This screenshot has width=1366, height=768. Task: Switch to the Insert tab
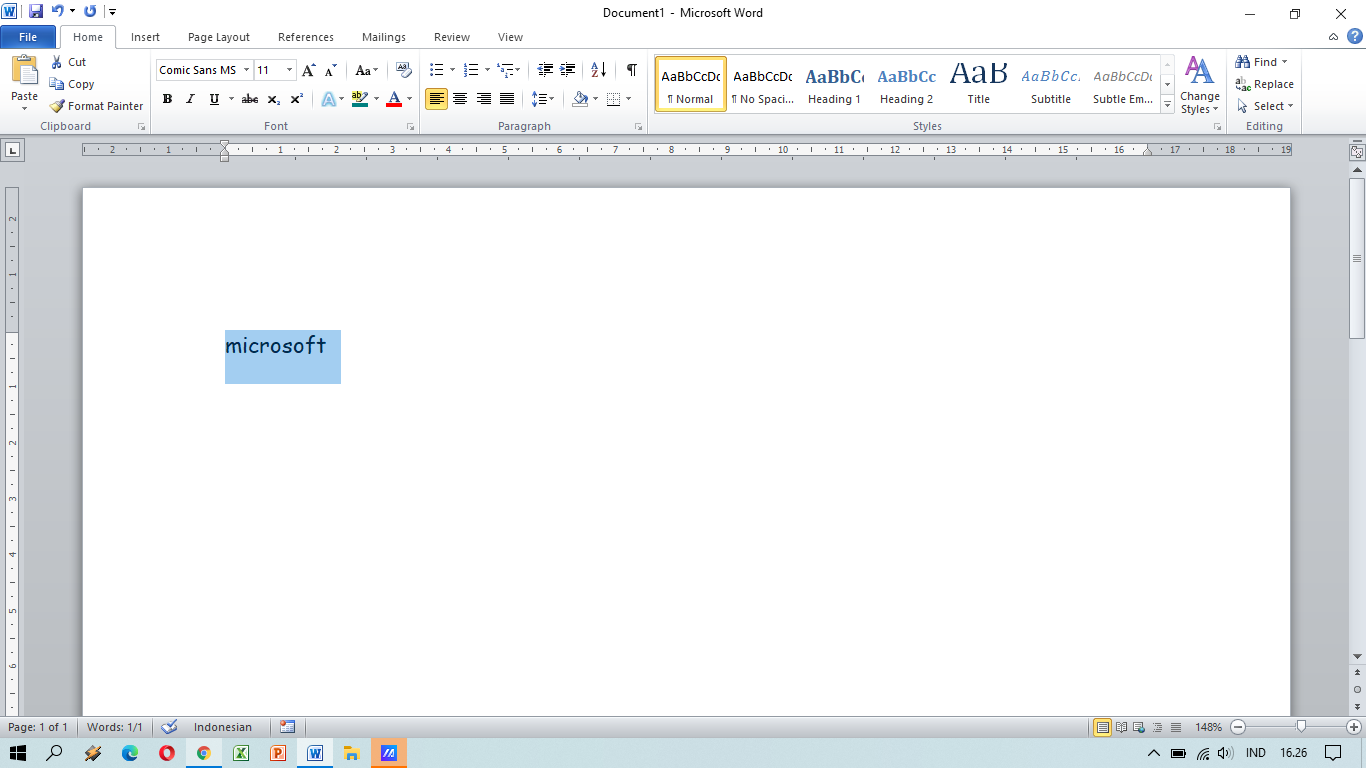click(x=145, y=37)
